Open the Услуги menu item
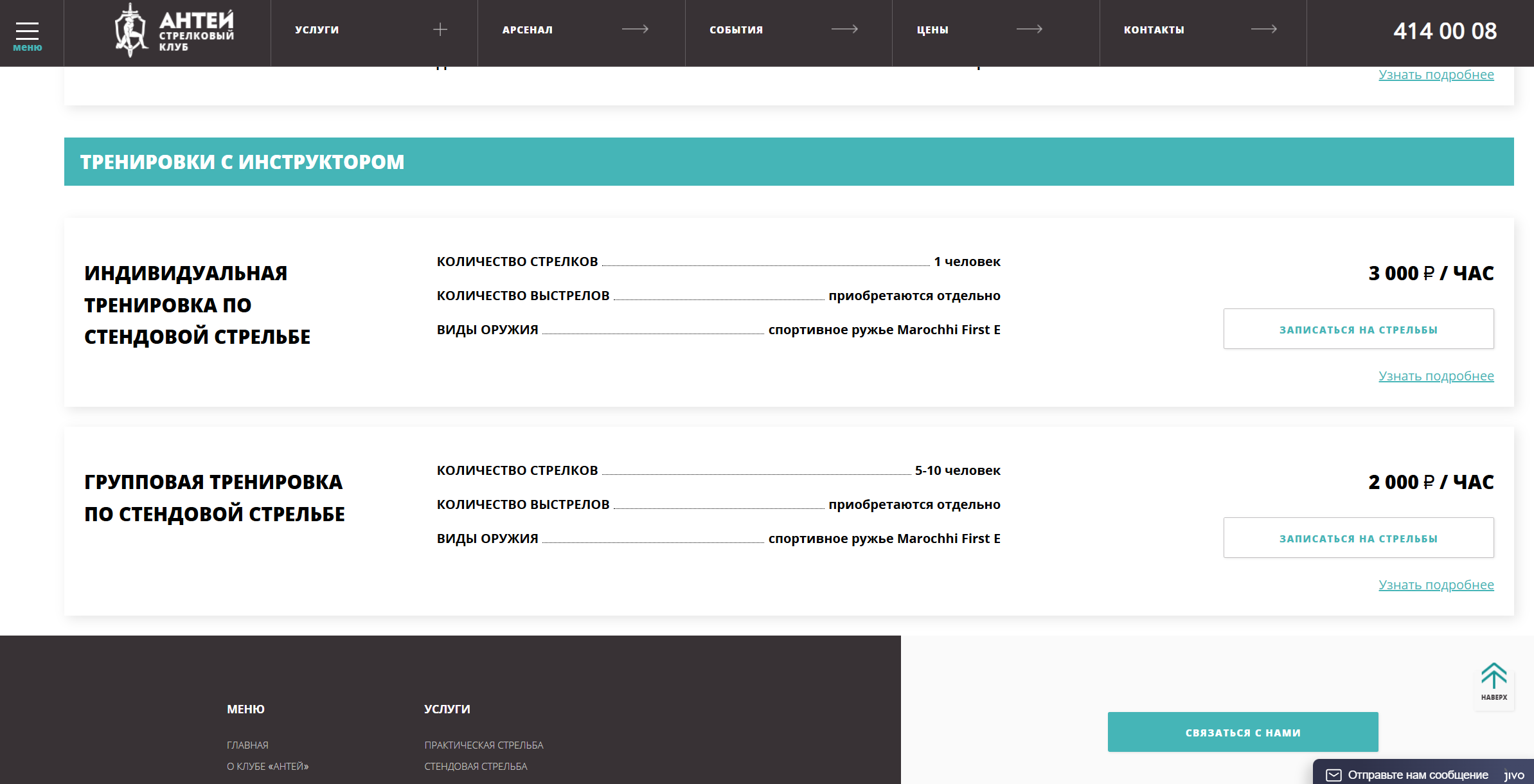This screenshot has height=784, width=1534. point(317,30)
